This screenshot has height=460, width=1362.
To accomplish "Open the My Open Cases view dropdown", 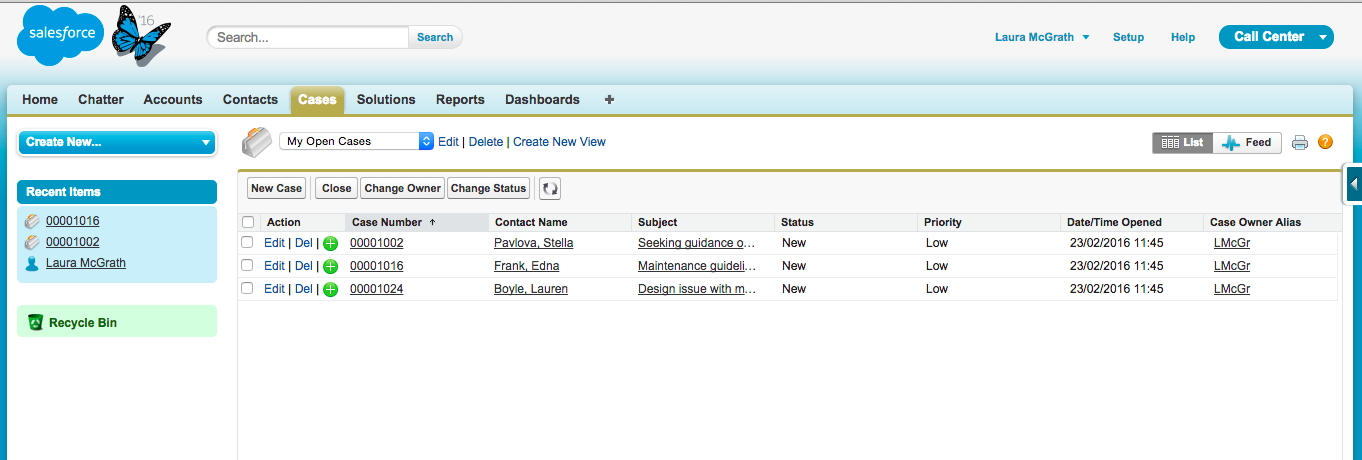I will click(x=356, y=142).
